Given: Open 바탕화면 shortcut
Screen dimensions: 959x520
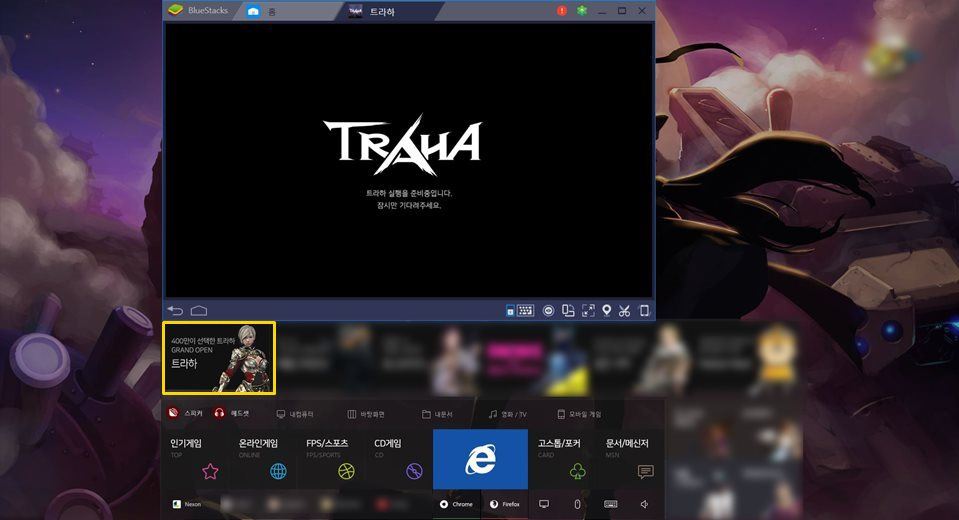Looking at the screenshot, I should [366, 414].
